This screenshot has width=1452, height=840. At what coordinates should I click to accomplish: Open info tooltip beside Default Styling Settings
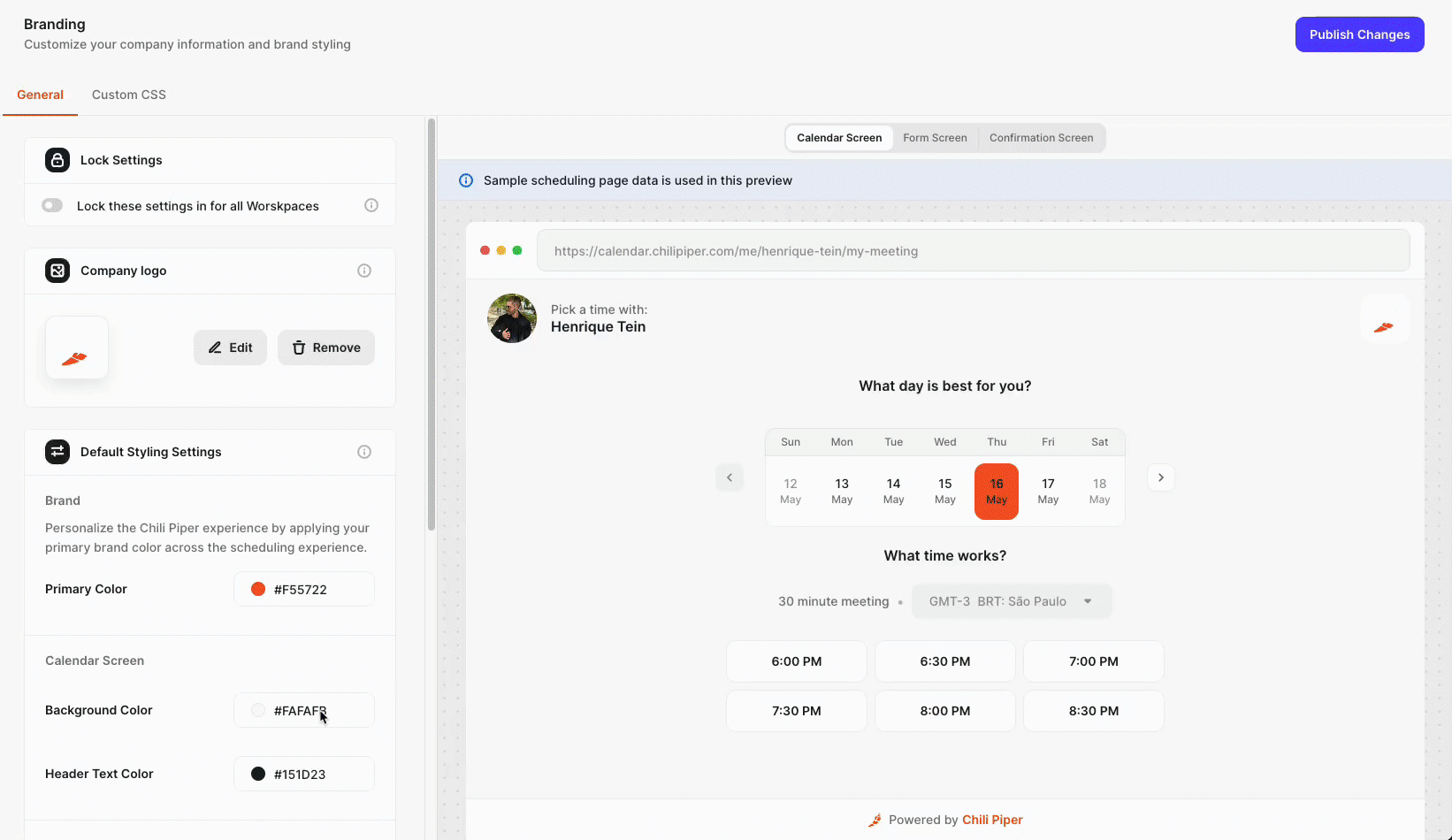[364, 452]
